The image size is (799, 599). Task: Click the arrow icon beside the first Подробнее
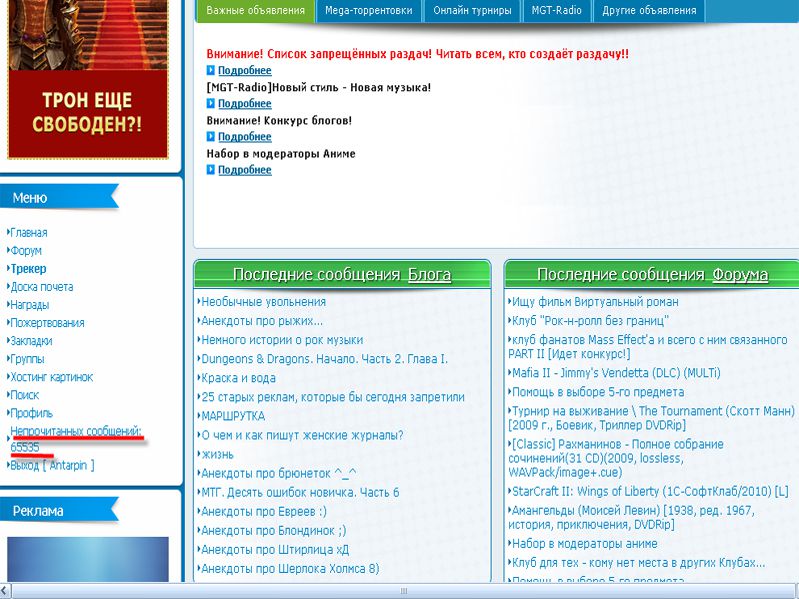(x=211, y=71)
